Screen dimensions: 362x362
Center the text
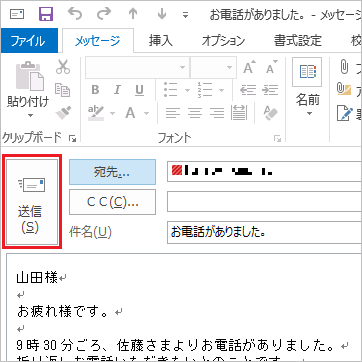(195, 113)
